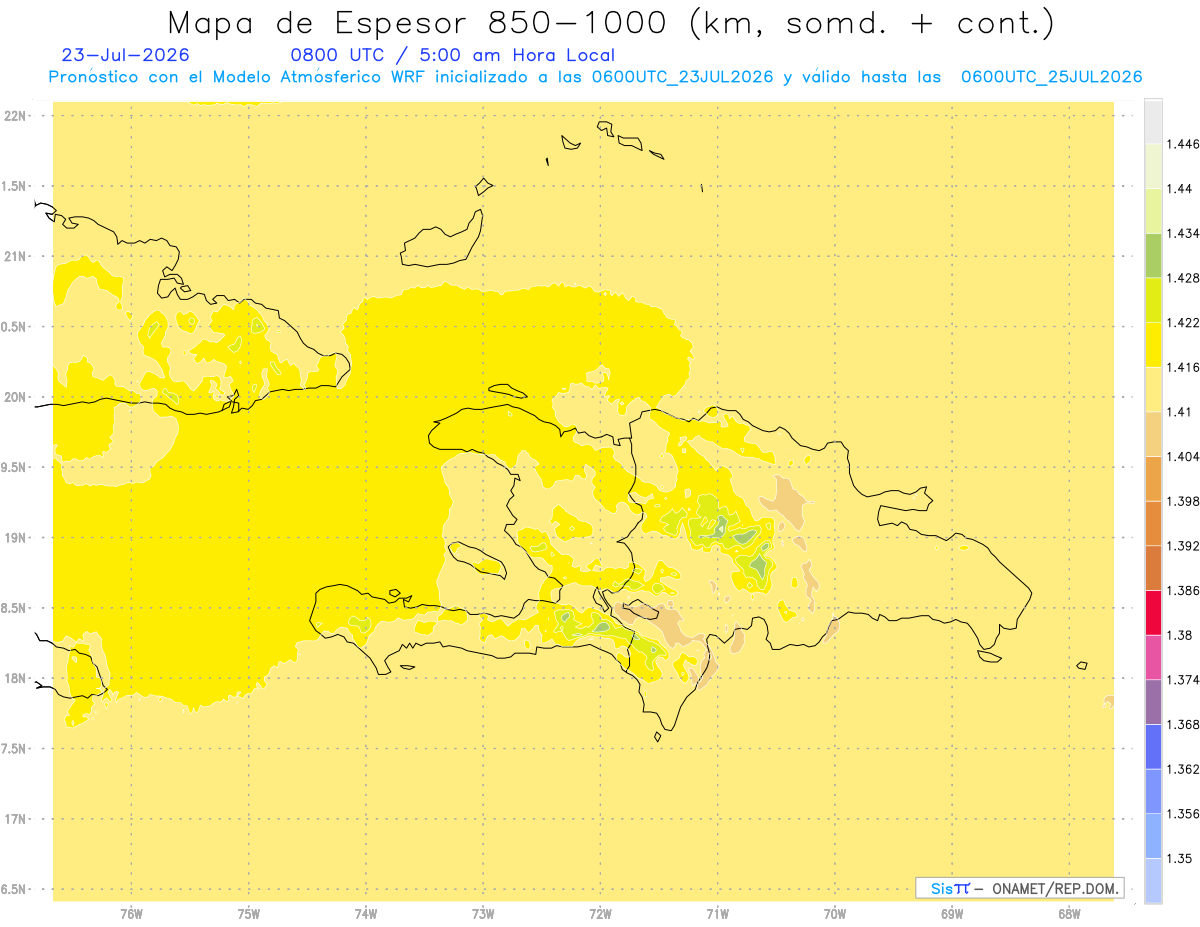
Task: Click the 69W longitude axis label
Action: 952,914
